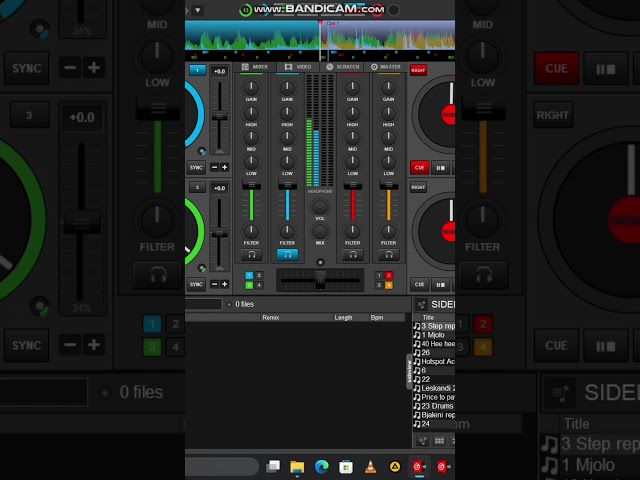
Task: Click the crossfader center dot button
Action: (x=320, y=262)
